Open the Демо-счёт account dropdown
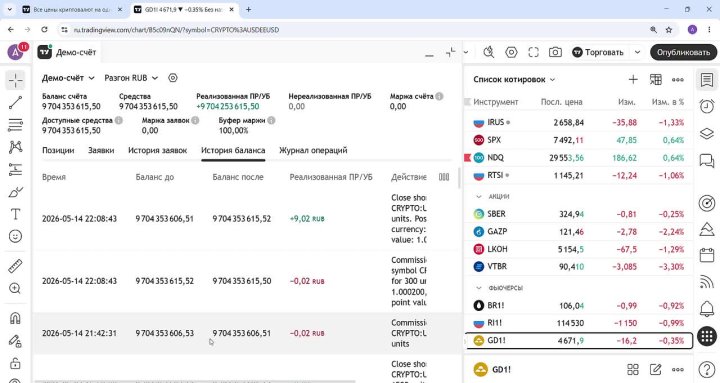This screenshot has width=720, height=383. point(68,78)
